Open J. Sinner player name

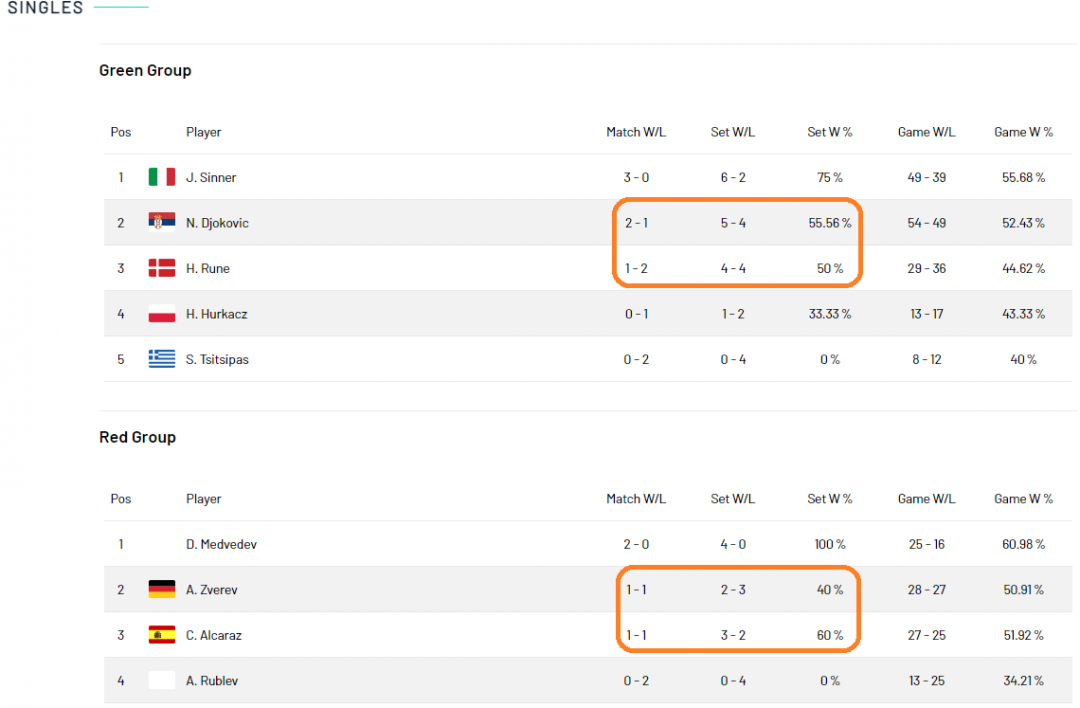tap(211, 178)
